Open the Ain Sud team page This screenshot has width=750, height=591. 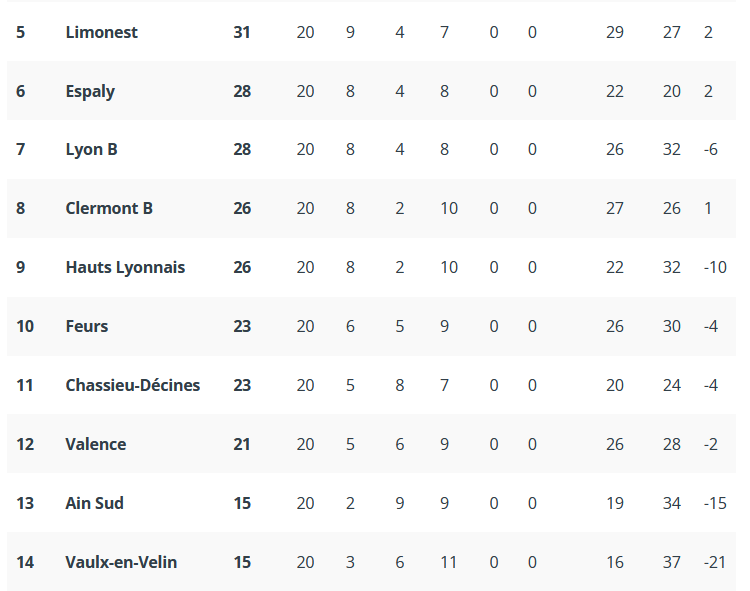click(x=95, y=503)
